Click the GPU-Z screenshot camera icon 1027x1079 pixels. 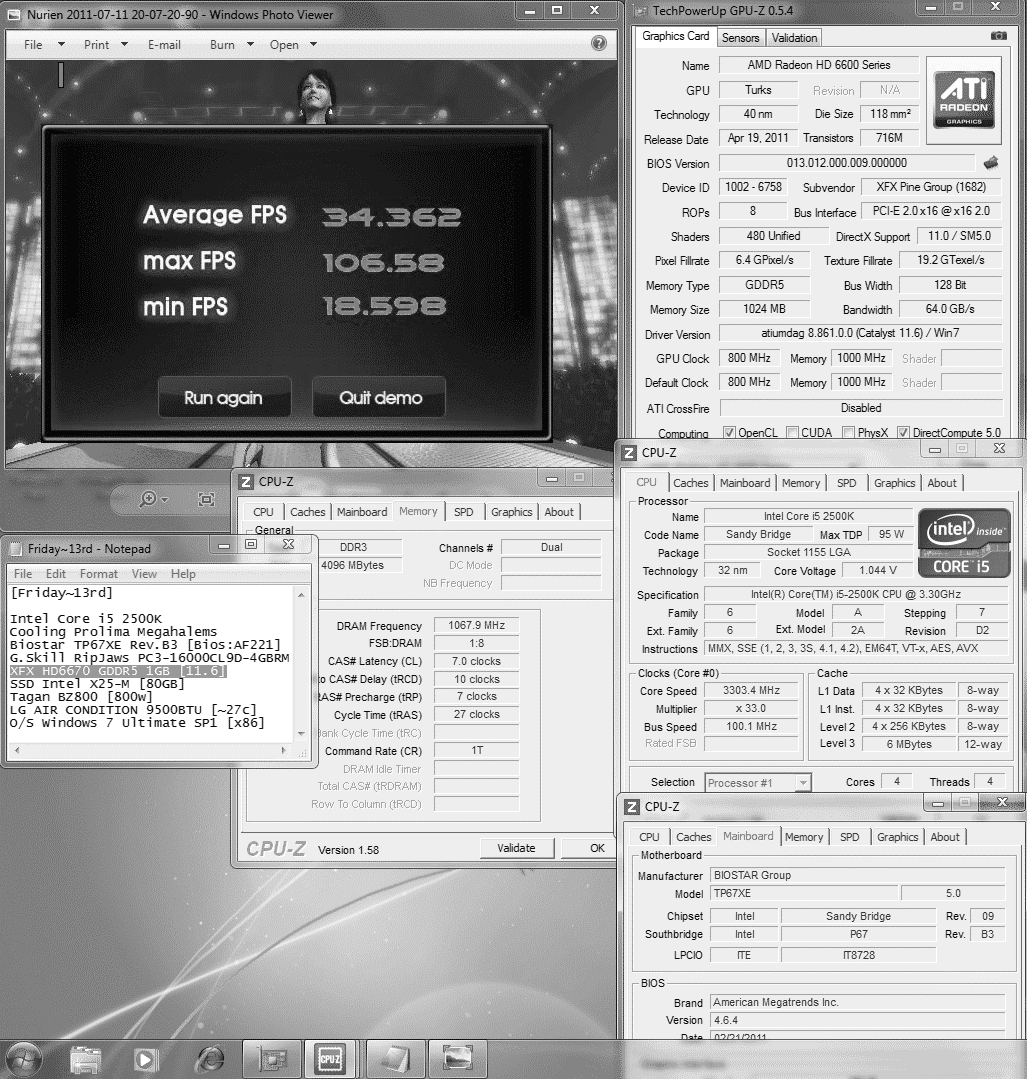point(998,36)
